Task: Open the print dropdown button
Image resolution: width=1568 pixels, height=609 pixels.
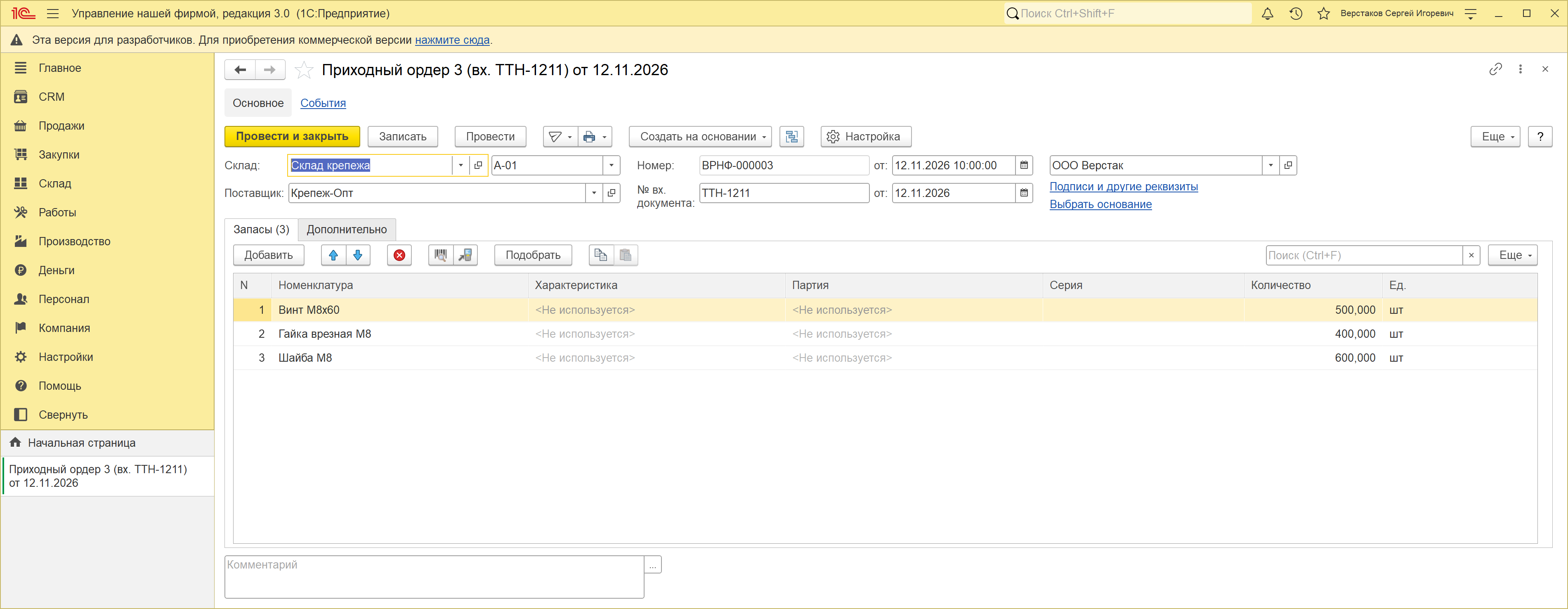Action: (595, 136)
